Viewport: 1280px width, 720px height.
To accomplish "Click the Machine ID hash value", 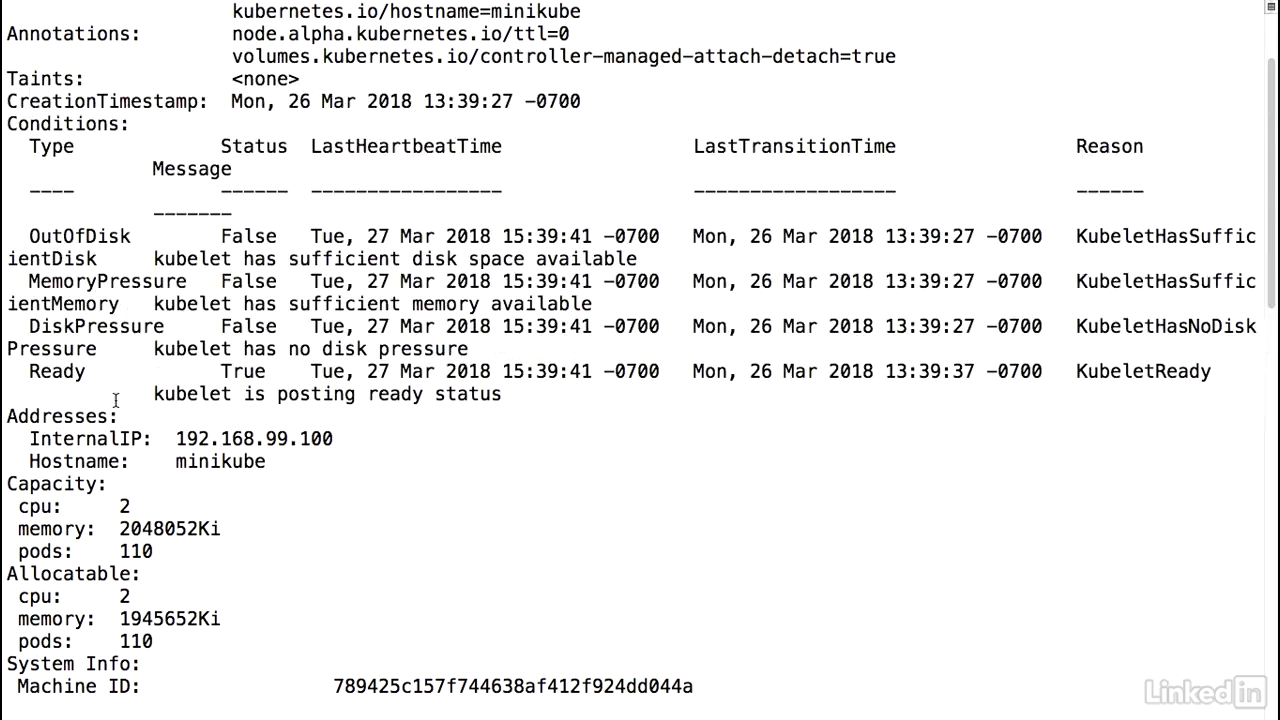I will [513, 686].
